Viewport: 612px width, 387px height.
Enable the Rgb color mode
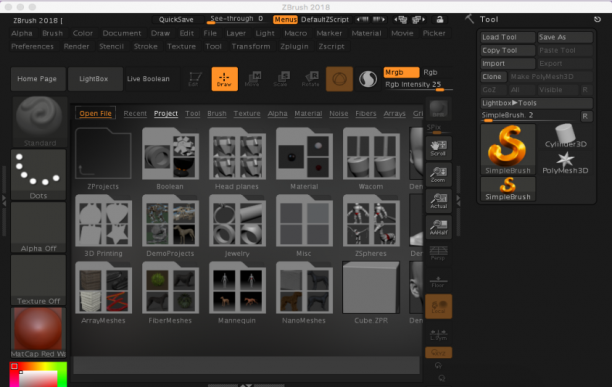(431, 73)
